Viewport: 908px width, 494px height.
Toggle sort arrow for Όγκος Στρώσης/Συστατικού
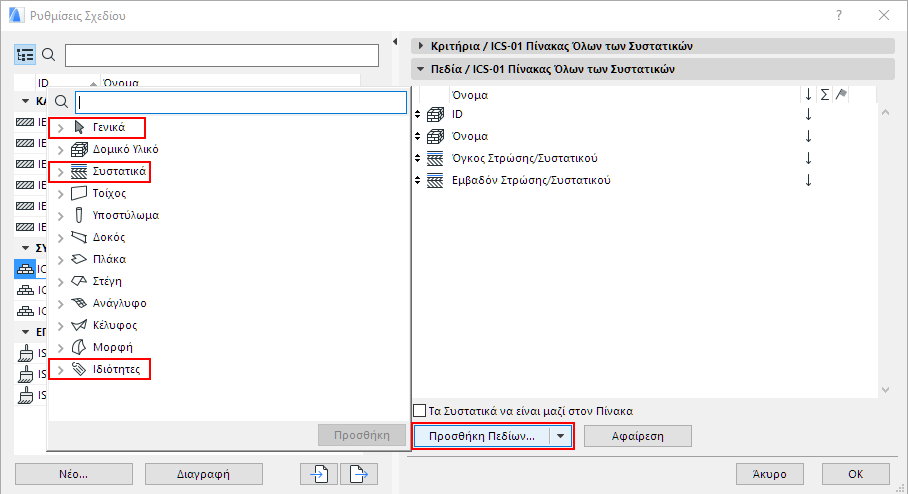(x=808, y=159)
